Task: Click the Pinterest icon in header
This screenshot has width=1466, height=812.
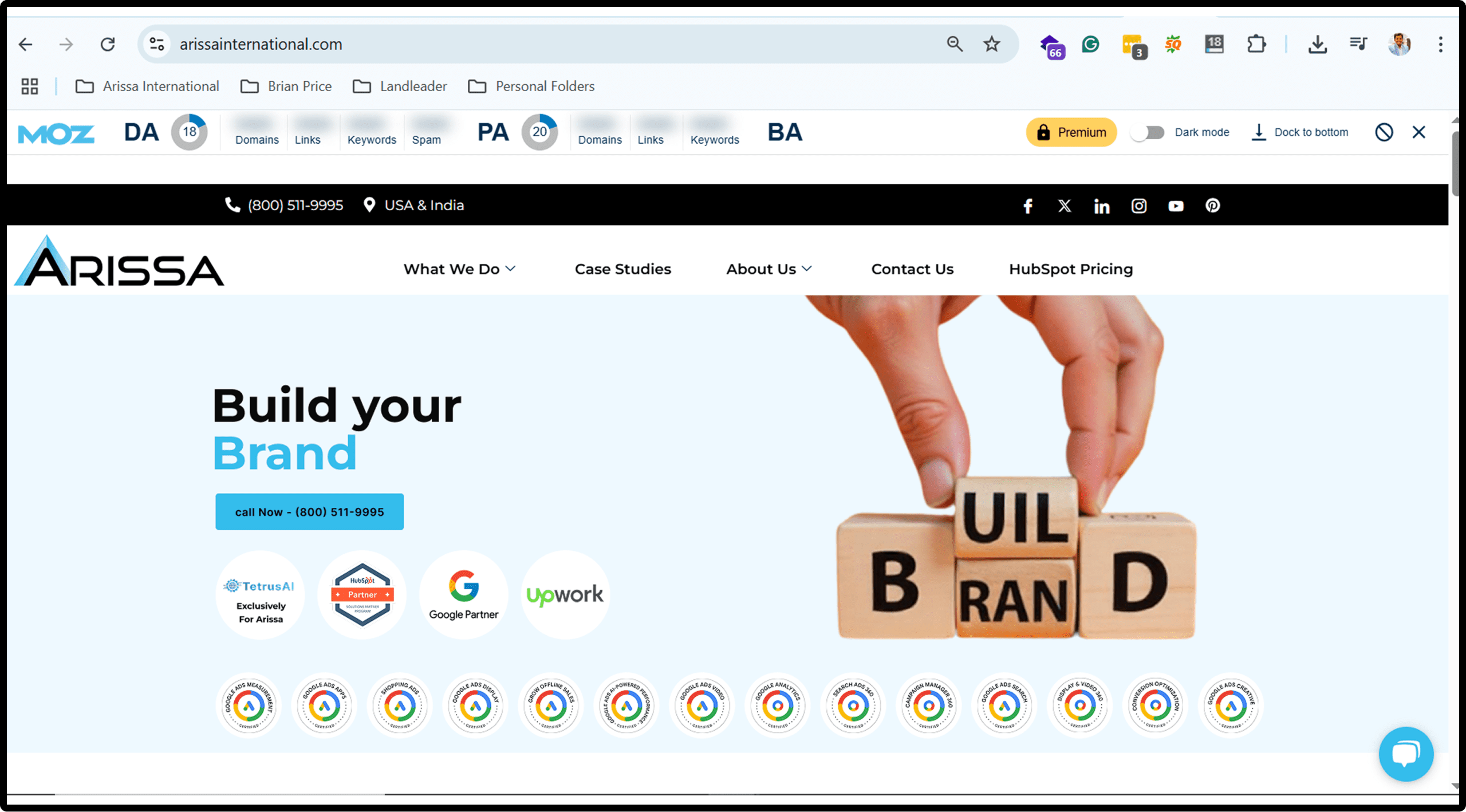Action: (1212, 206)
